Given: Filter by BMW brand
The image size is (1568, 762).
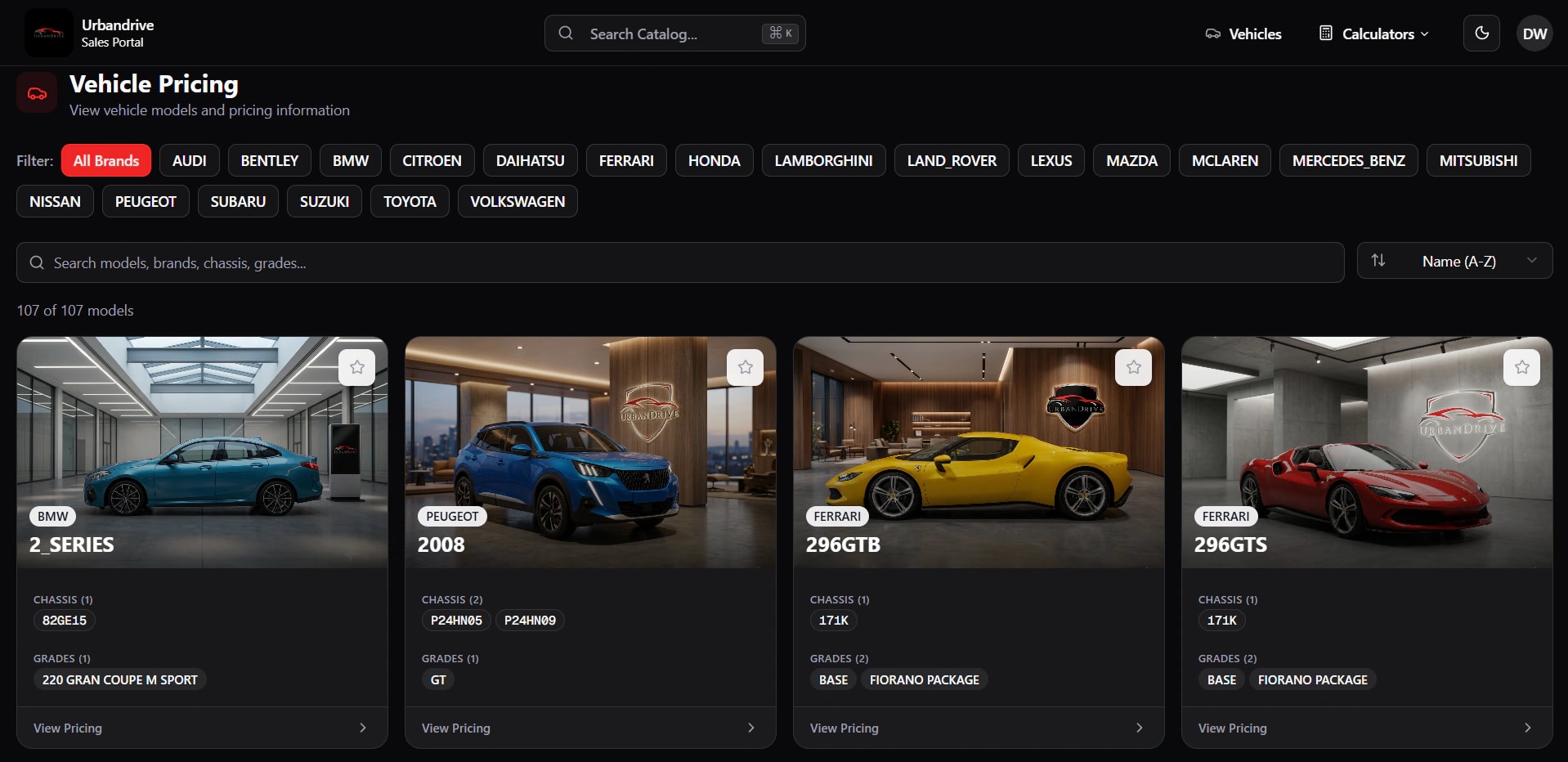Looking at the screenshot, I should point(351,160).
